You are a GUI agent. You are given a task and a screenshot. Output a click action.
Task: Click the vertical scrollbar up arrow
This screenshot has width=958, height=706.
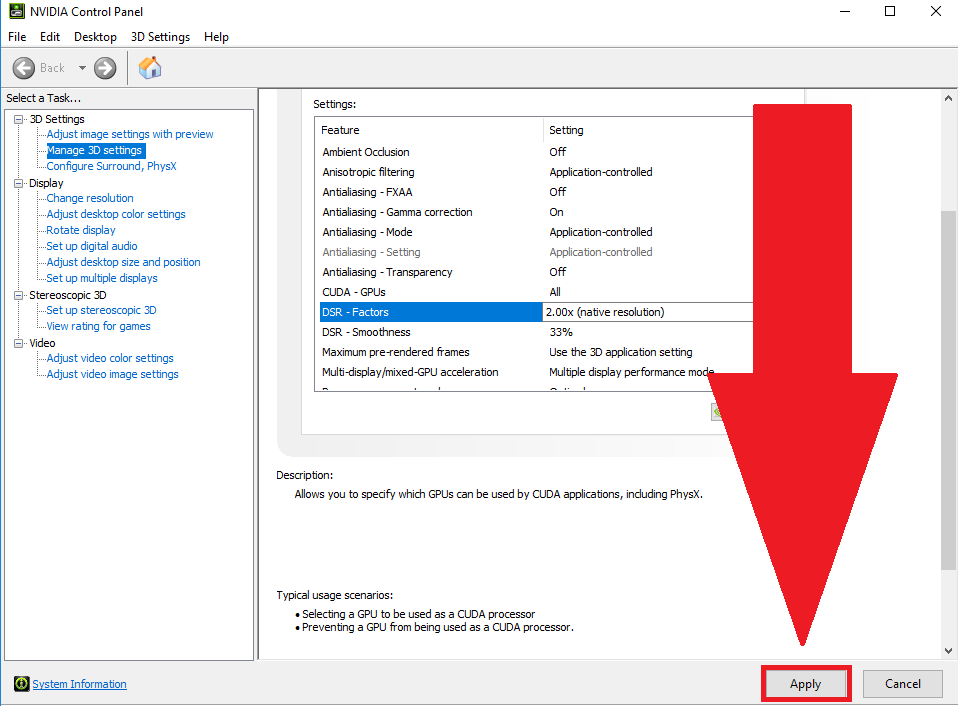tap(948, 98)
